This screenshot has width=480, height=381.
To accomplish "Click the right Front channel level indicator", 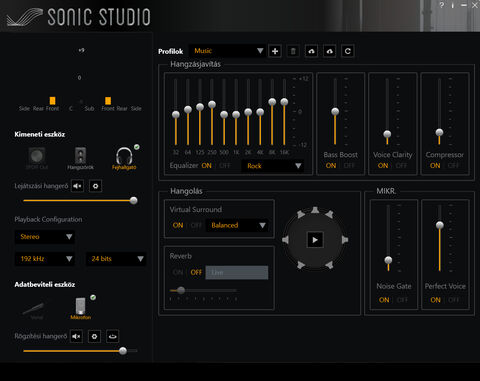I will (108, 101).
